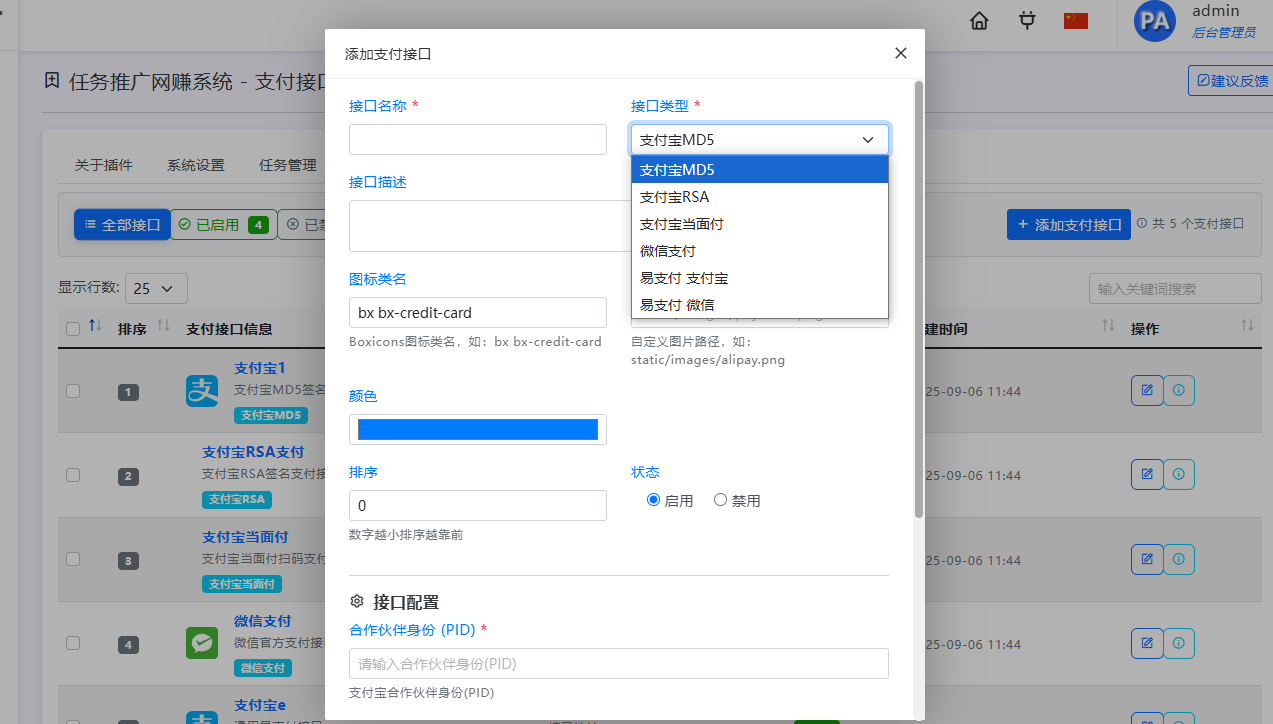Image resolution: width=1273 pixels, height=724 pixels.
Task: Open the 任务管理 tab
Action: (287, 164)
